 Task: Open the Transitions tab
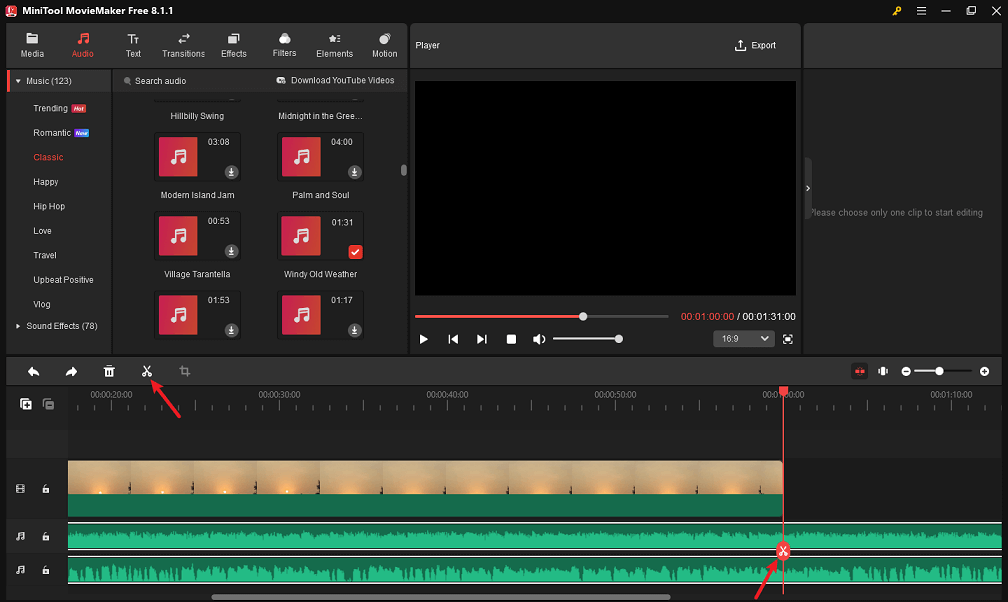tap(183, 46)
